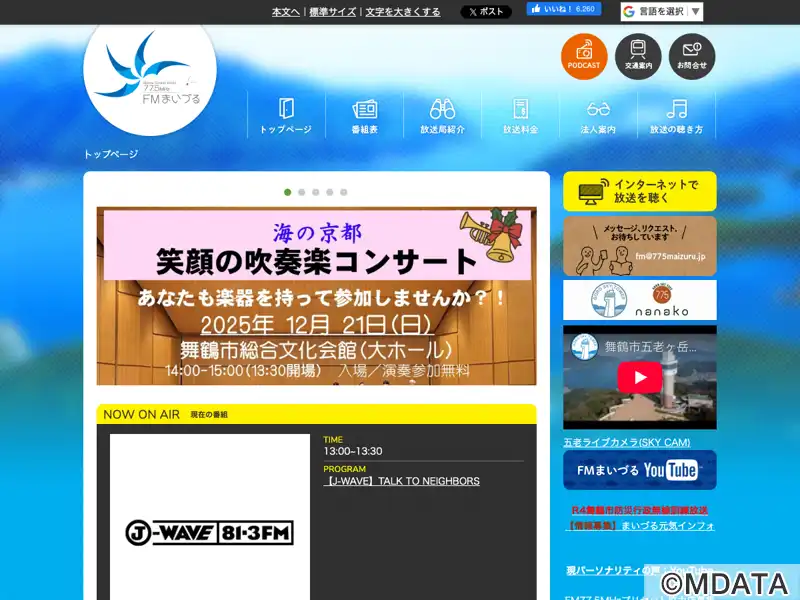Screen dimensions: 800x600
Task: Select the second slider dot
Action: point(302,192)
